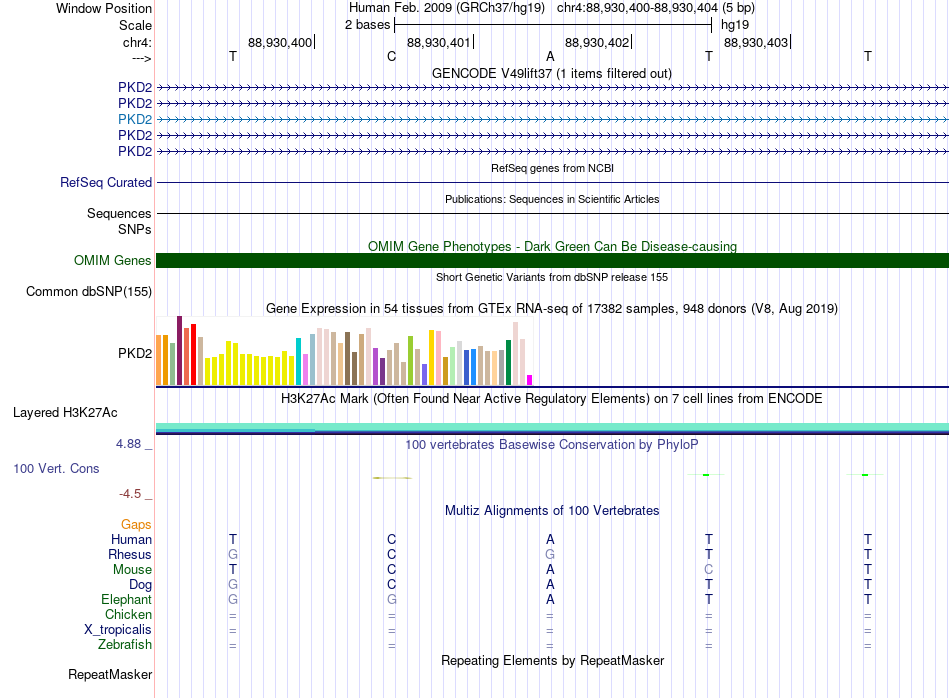Click the 88,930,402 ruler position marker
This screenshot has width=950, height=698.
(x=598, y=42)
